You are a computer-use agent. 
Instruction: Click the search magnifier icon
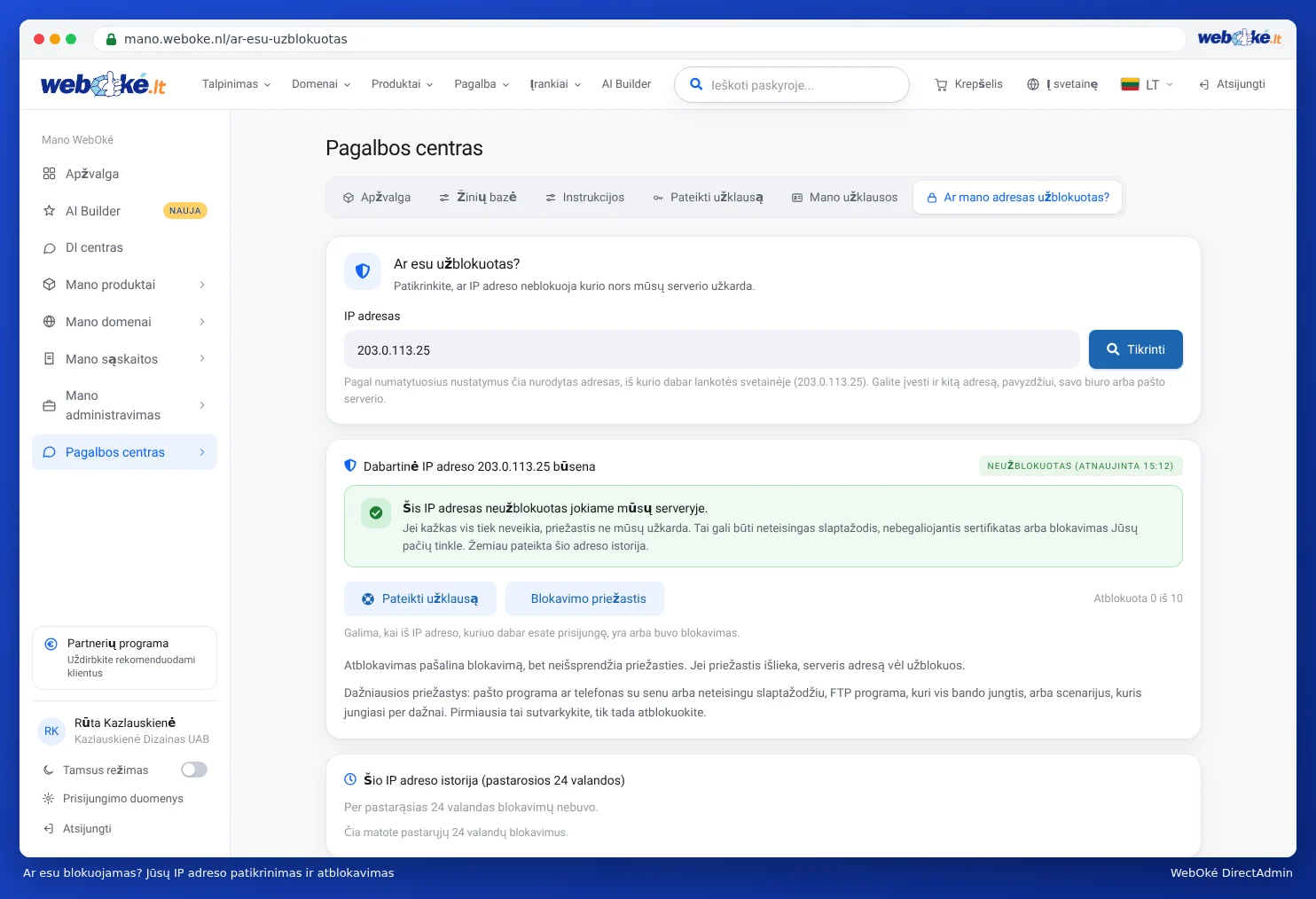[x=697, y=84]
